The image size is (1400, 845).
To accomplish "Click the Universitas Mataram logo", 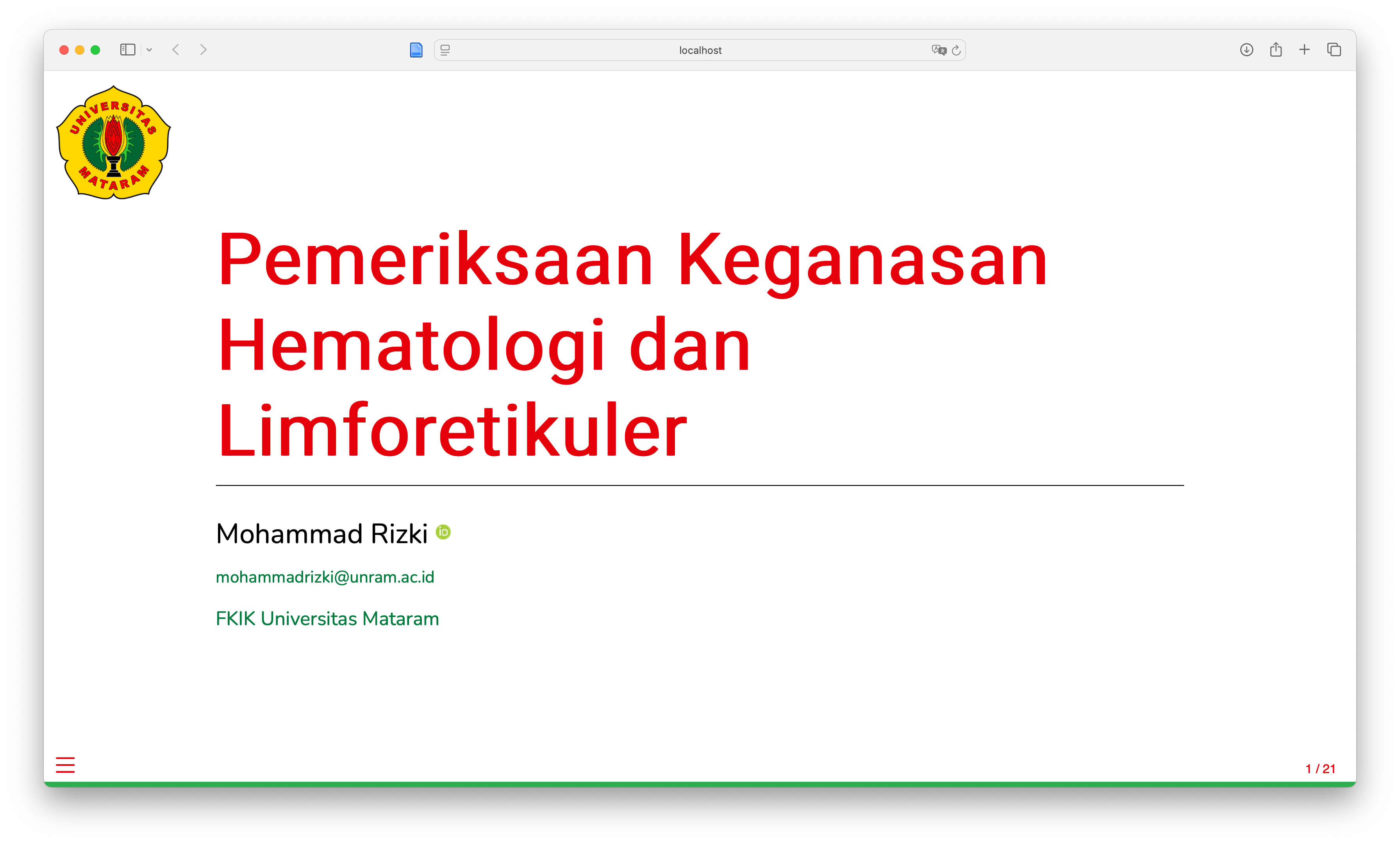I will coord(114,143).
